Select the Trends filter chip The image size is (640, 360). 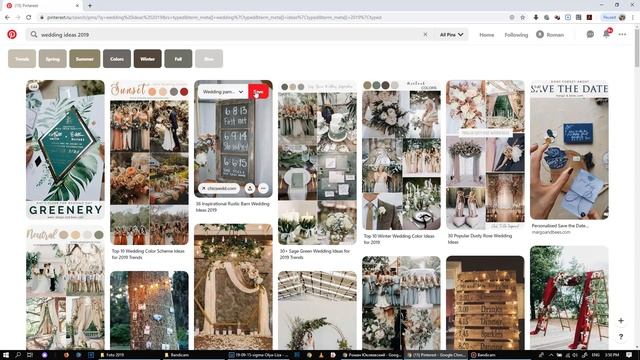[x=22, y=59]
